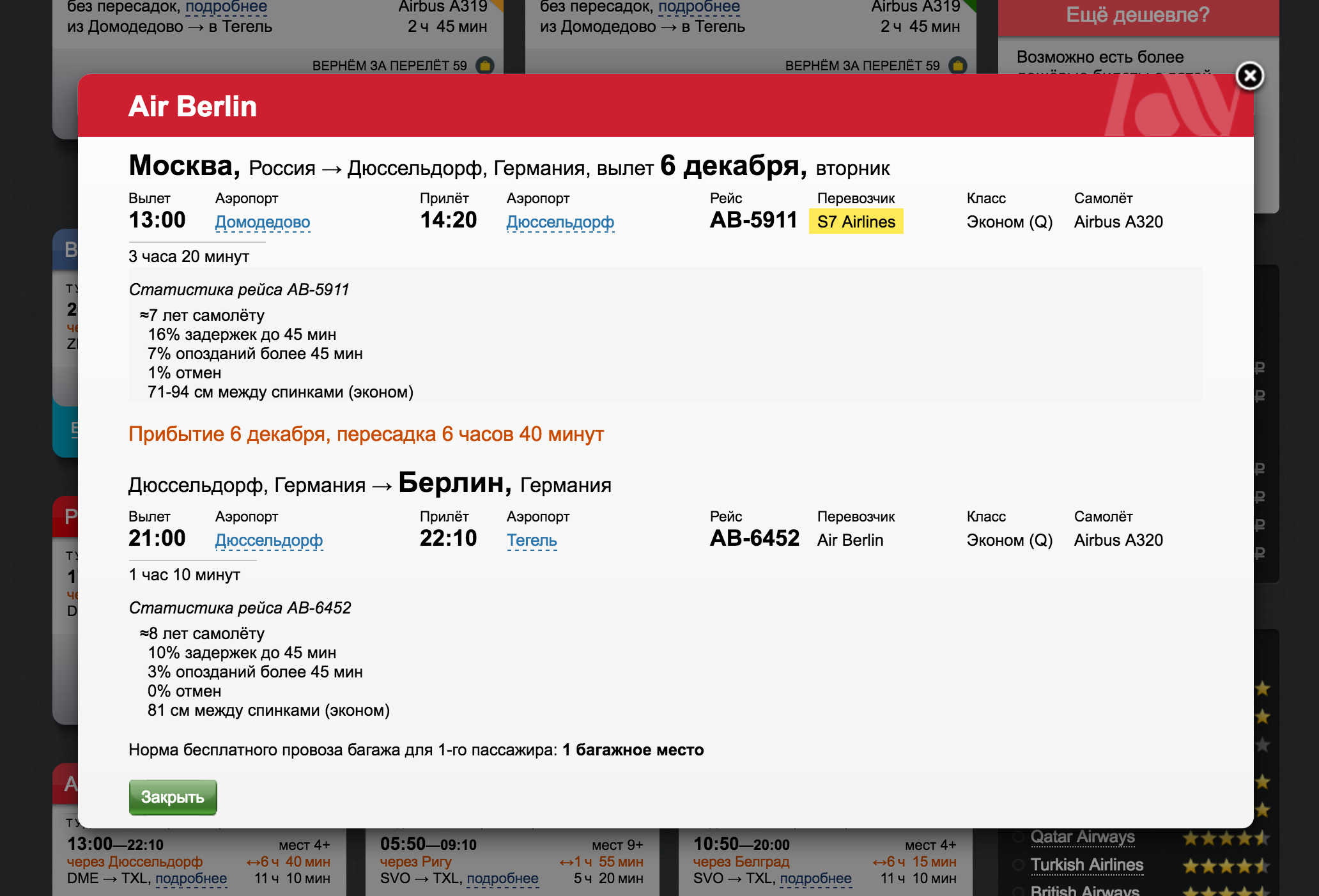Click '1 багажное место' baggage allowance
Screen dimensions: 1319x896
(x=633, y=750)
